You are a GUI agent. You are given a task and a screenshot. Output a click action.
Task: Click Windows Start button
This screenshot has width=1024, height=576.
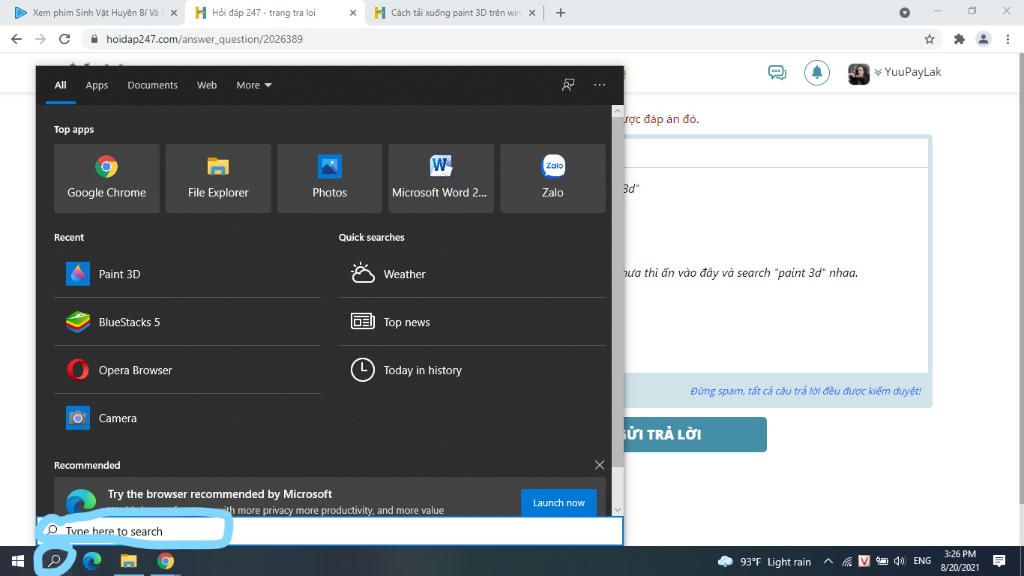(x=18, y=561)
